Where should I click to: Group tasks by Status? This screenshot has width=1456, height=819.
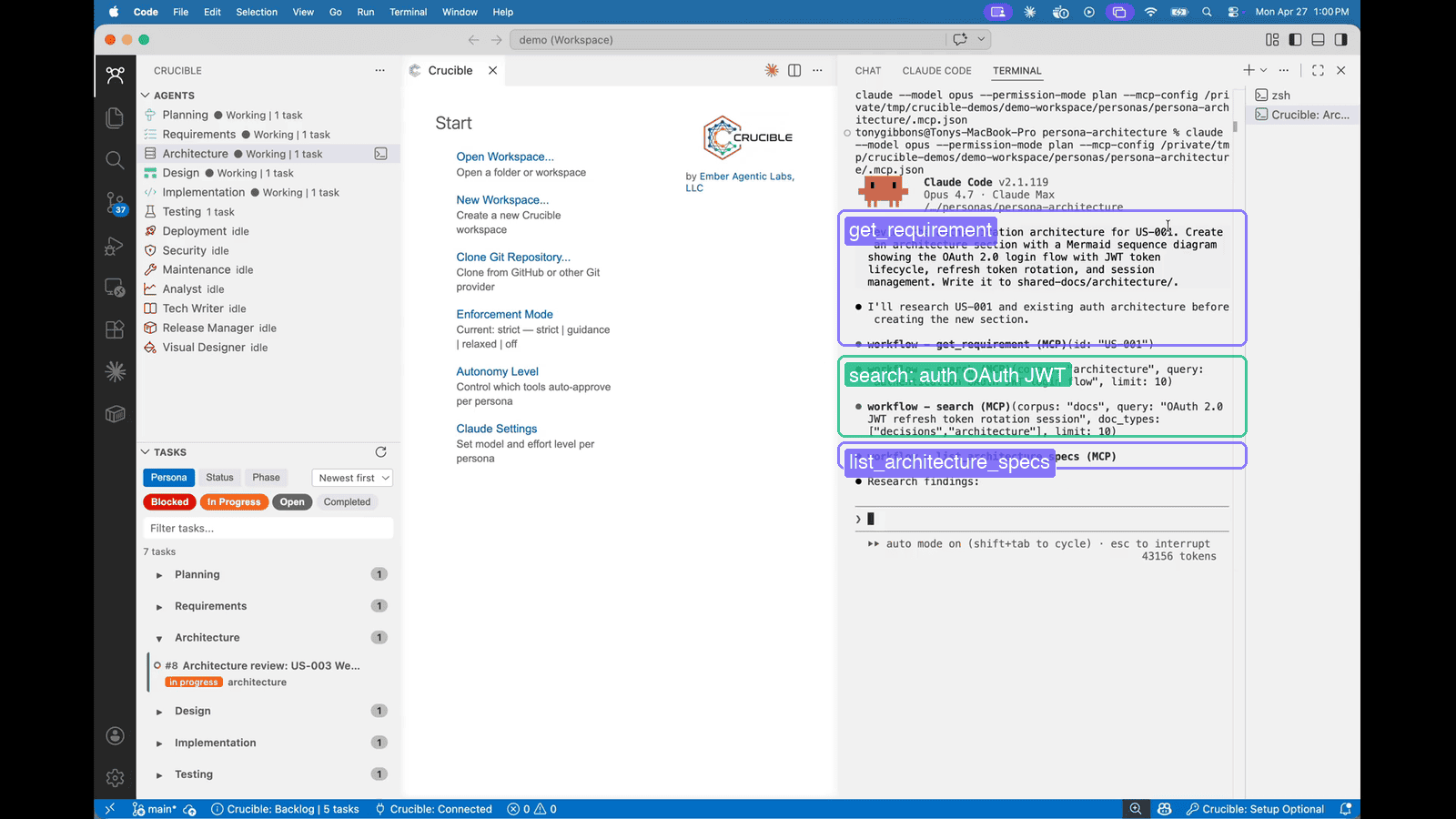(219, 478)
